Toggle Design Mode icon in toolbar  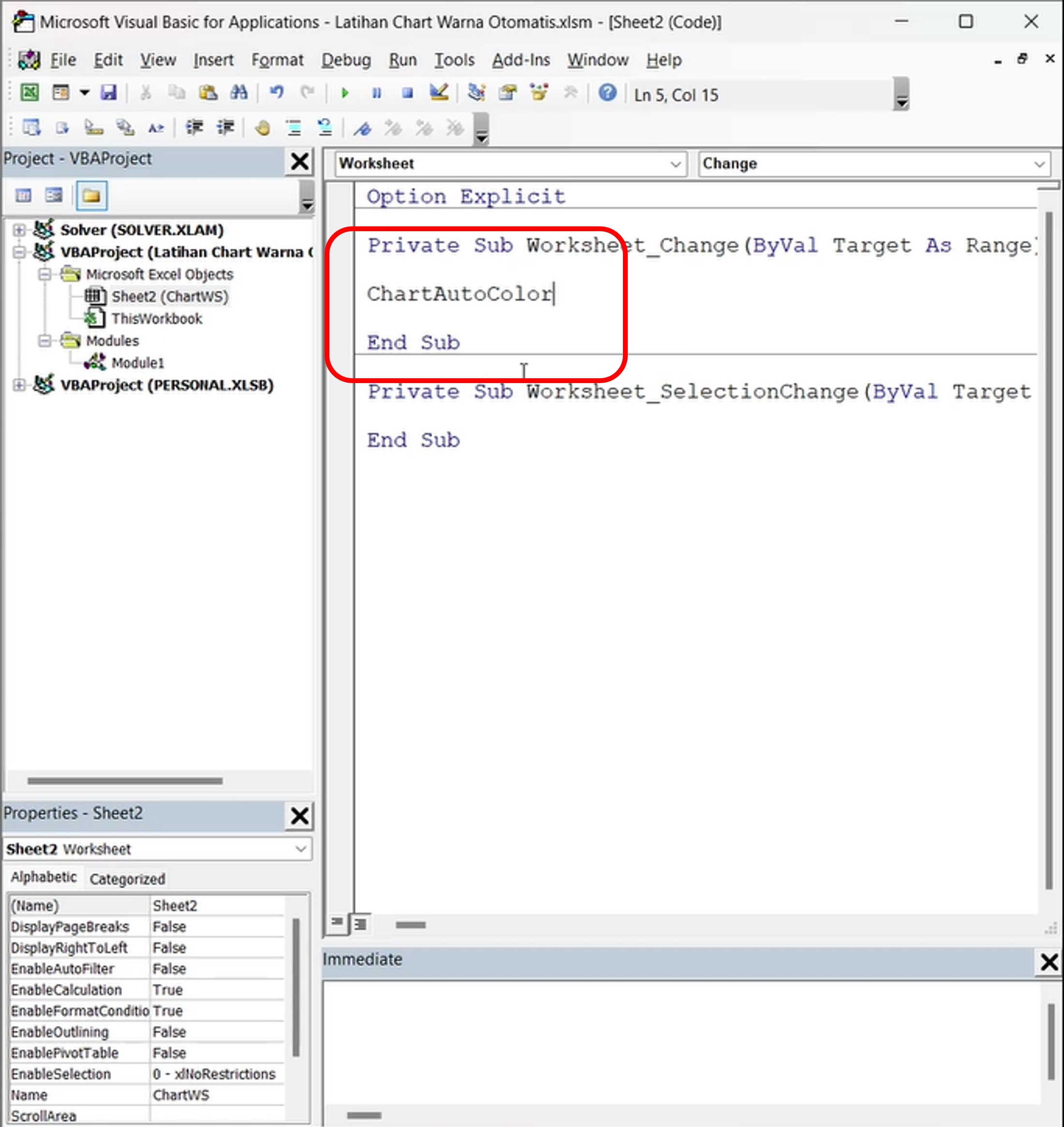point(439,92)
